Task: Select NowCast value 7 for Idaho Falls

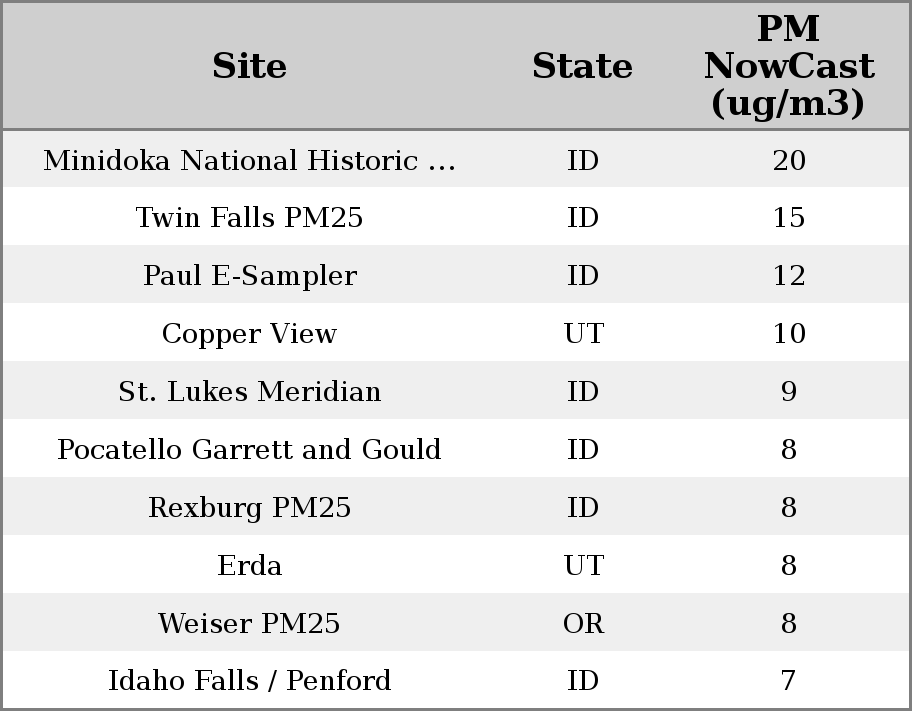Action: (x=788, y=681)
